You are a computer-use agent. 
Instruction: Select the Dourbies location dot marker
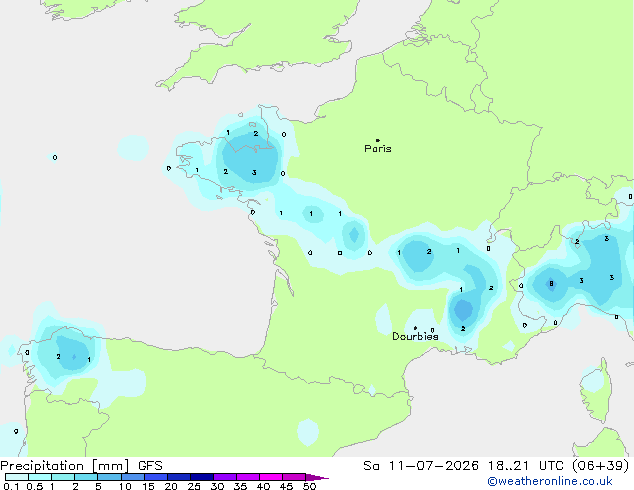(x=415, y=328)
